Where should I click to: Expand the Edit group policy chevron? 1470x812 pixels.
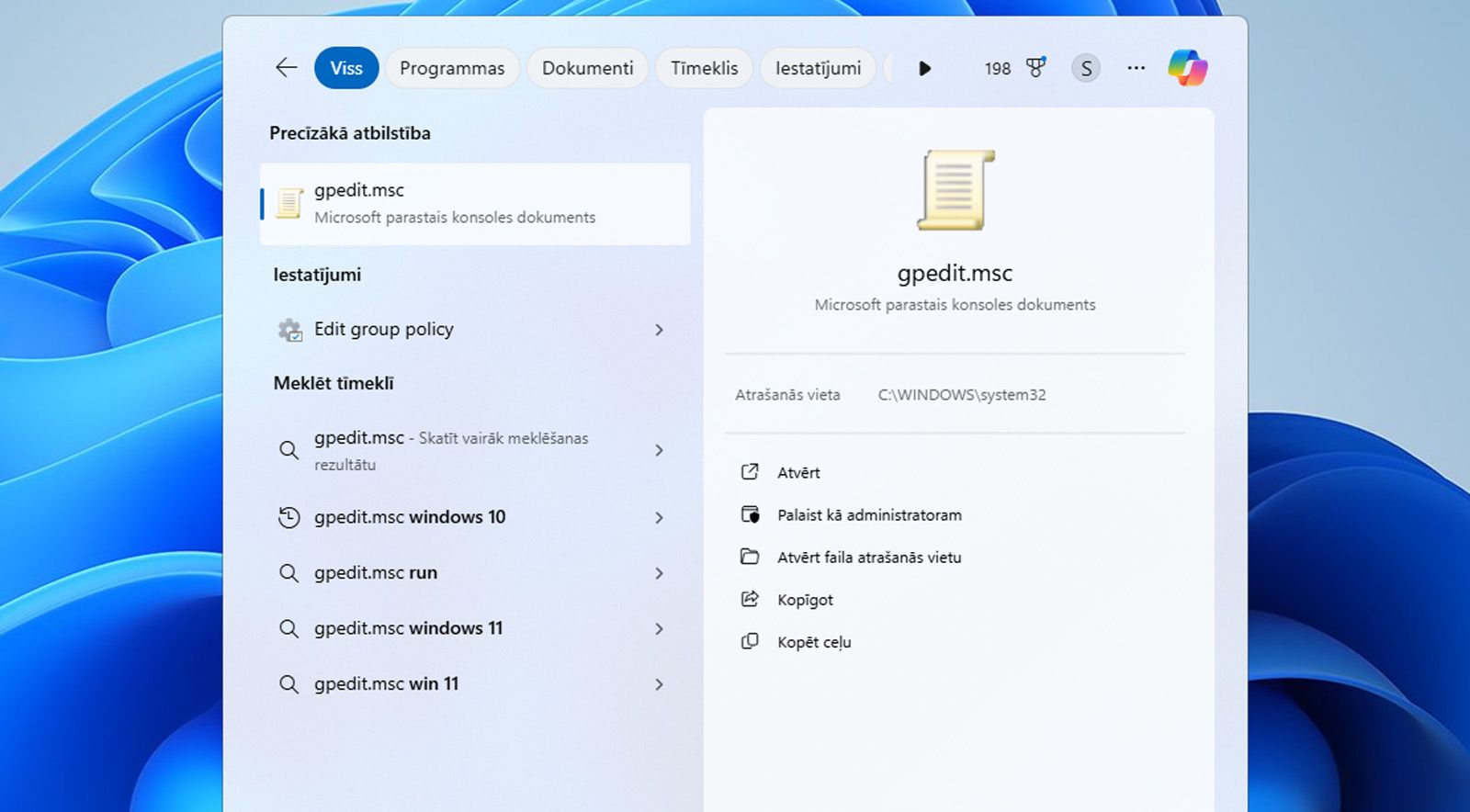tap(659, 330)
